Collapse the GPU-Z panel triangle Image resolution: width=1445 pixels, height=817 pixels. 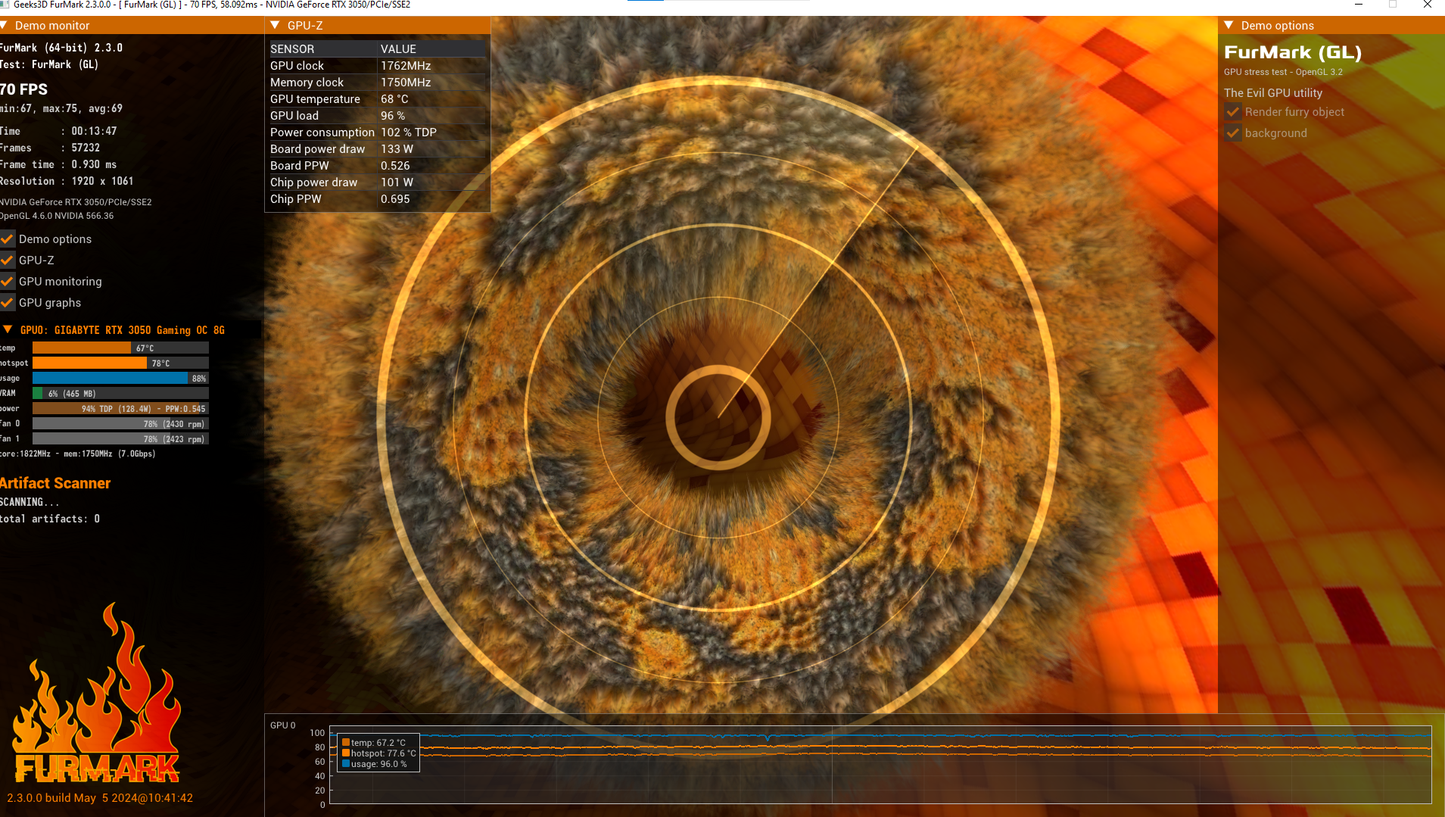coord(276,25)
